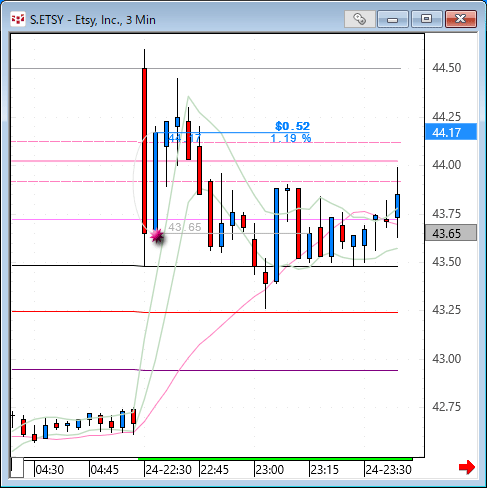
Task: Click the 22:45 time axis label
Action: pyautogui.click(x=215, y=470)
